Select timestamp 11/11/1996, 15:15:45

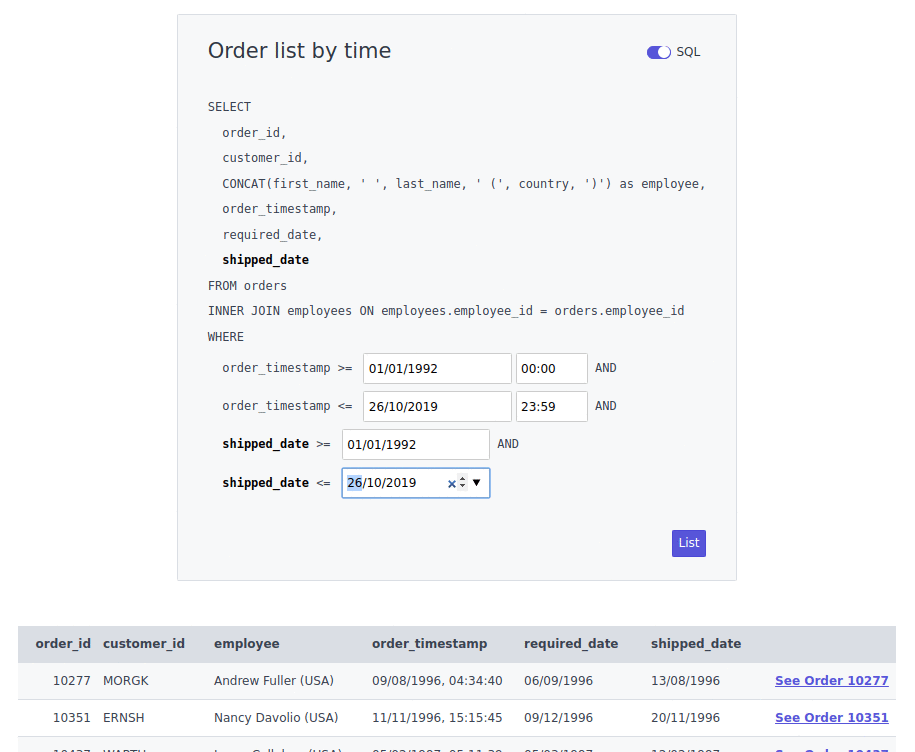[437, 718]
